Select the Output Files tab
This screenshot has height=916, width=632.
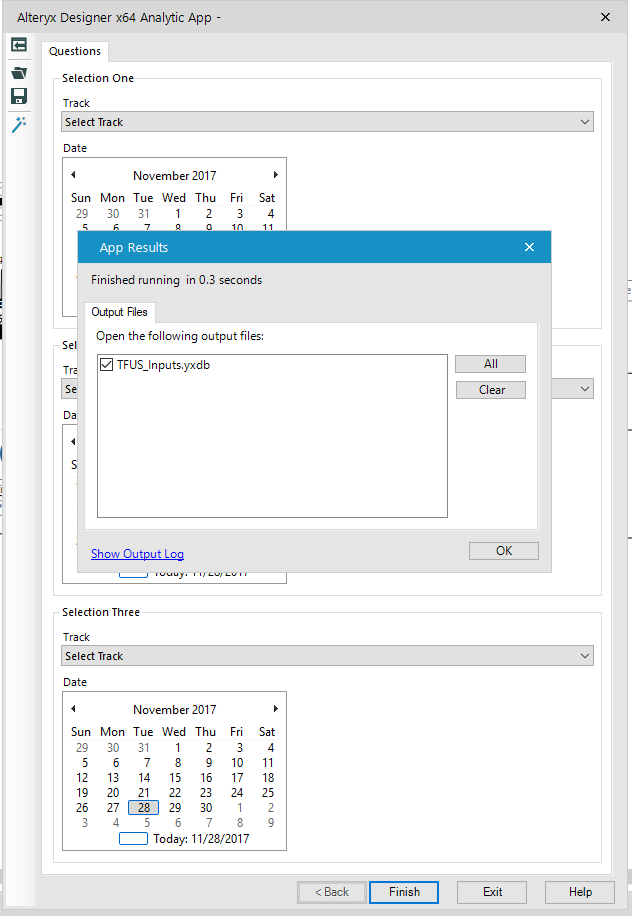(x=119, y=312)
